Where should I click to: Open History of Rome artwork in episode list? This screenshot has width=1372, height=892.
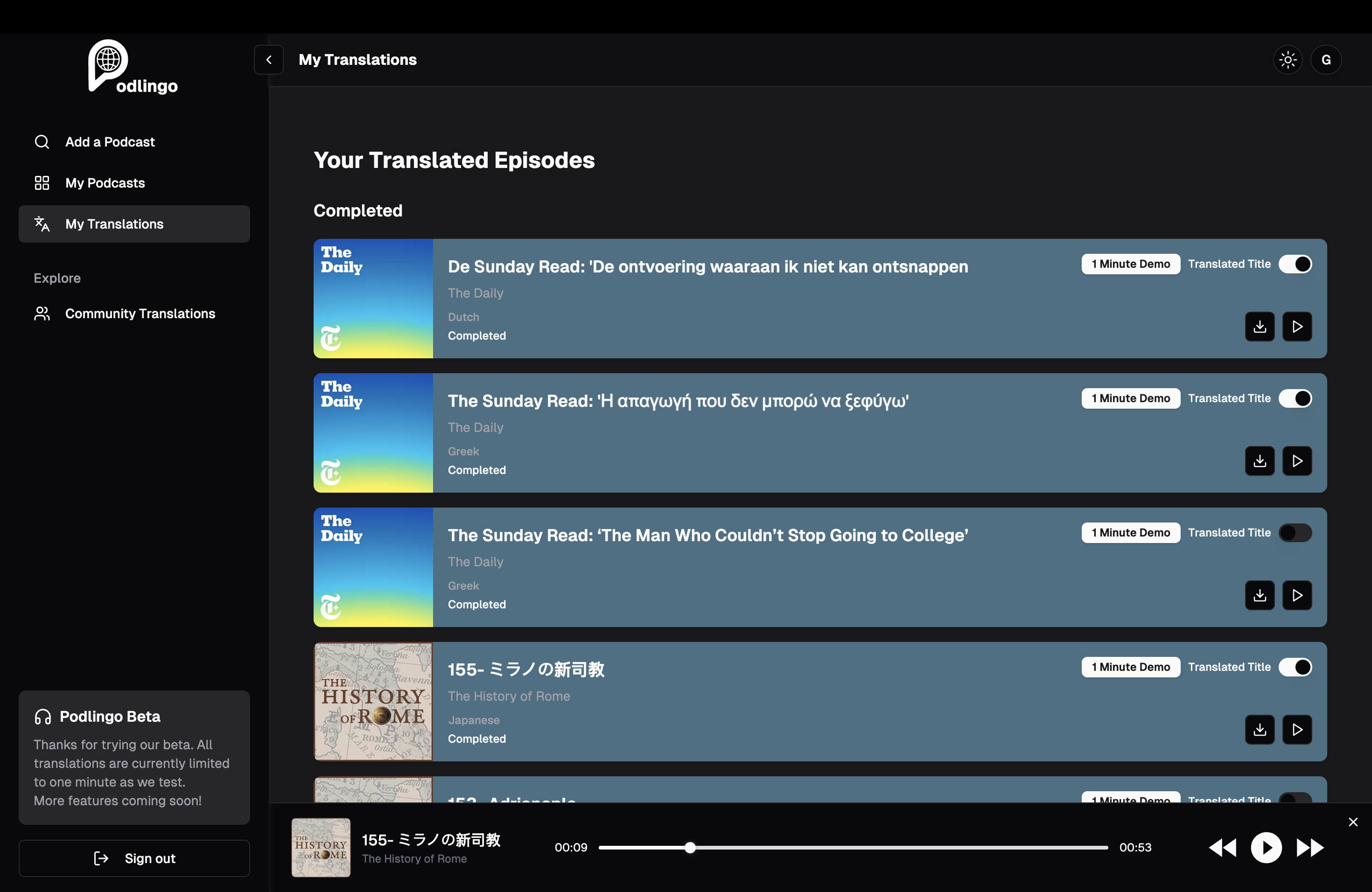click(373, 701)
